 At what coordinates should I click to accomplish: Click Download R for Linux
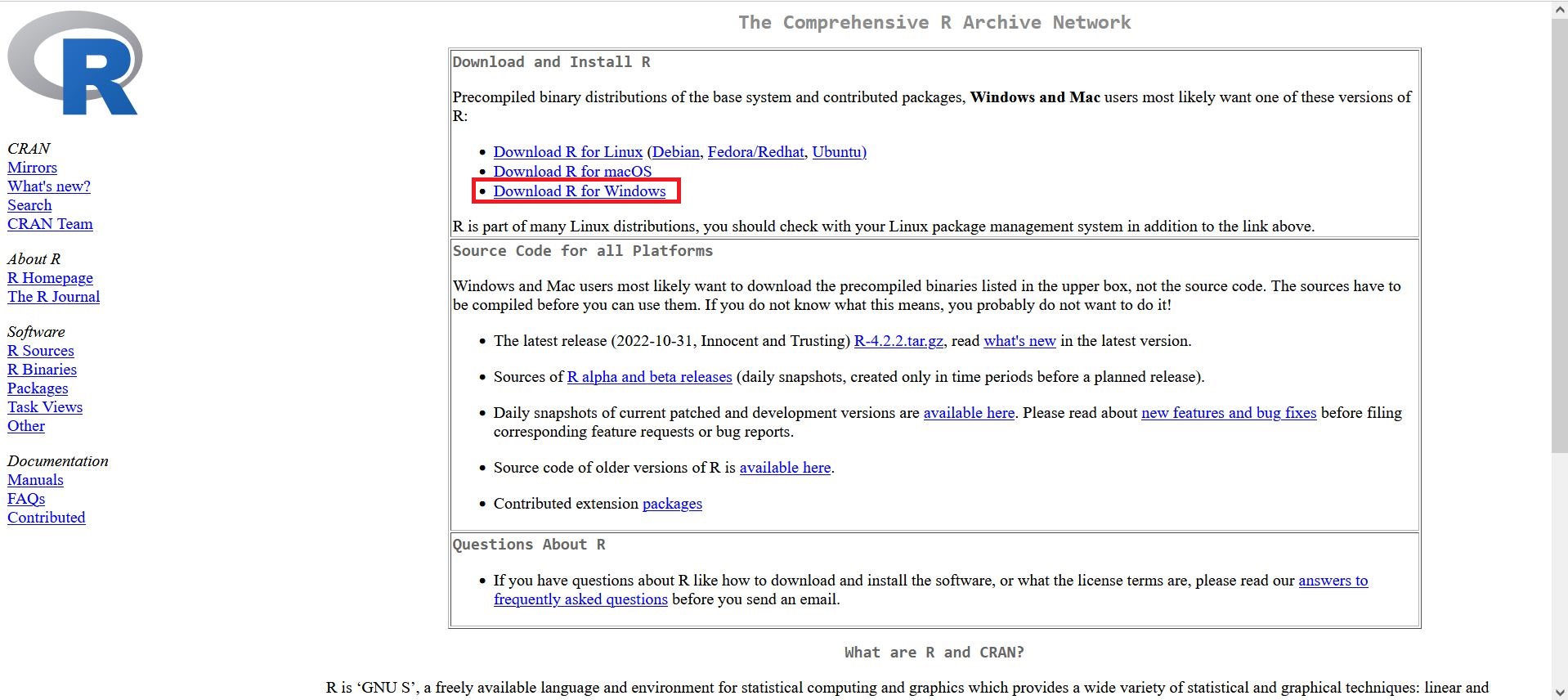568,152
